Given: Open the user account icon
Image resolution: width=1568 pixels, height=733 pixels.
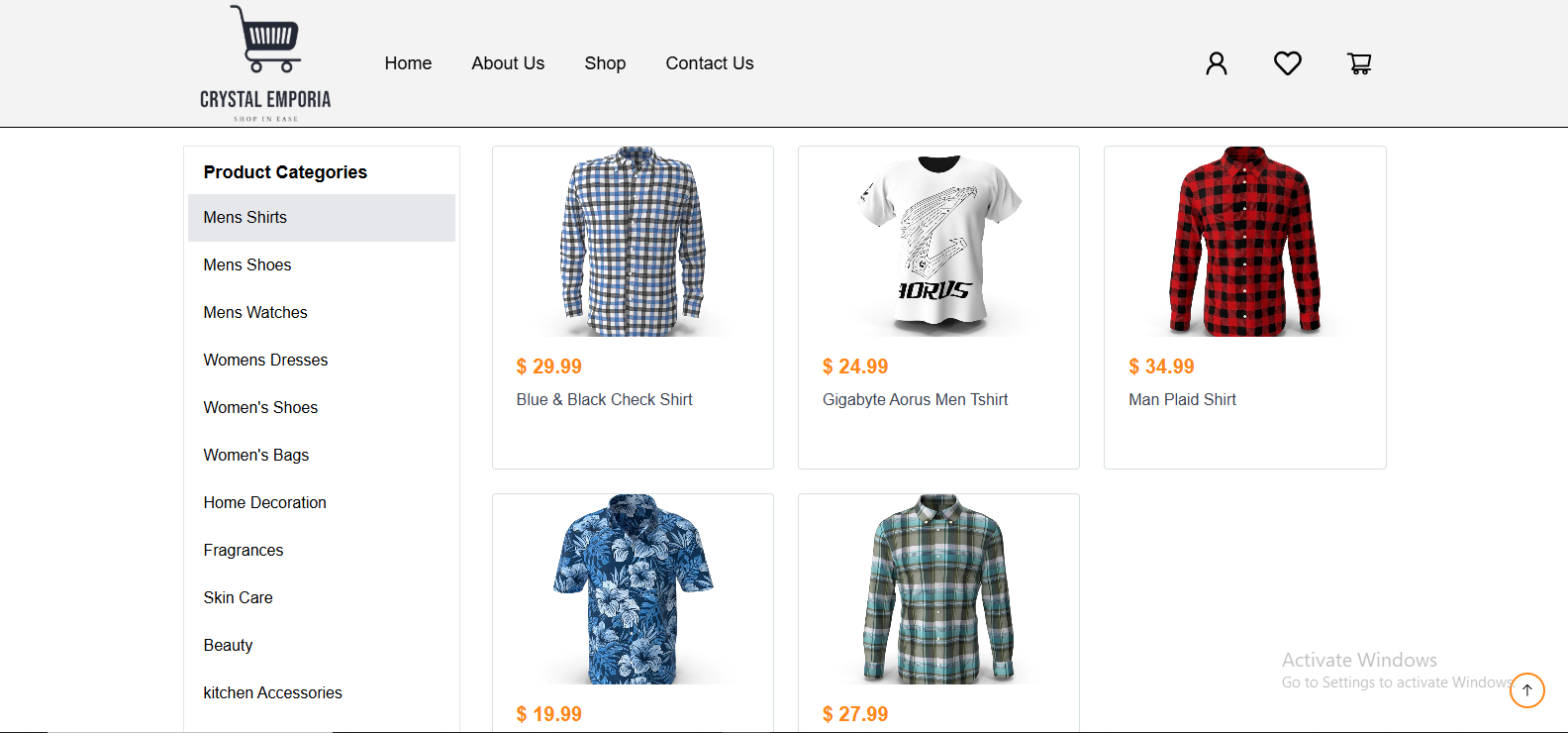Looking at the screenshot, I should 1217,63.
